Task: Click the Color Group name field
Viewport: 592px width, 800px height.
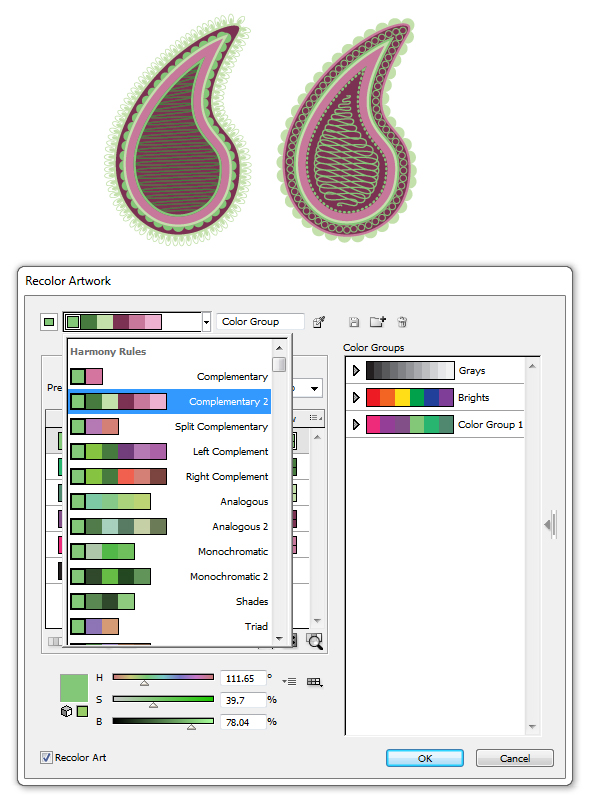Action: click(x=260, y=322)
